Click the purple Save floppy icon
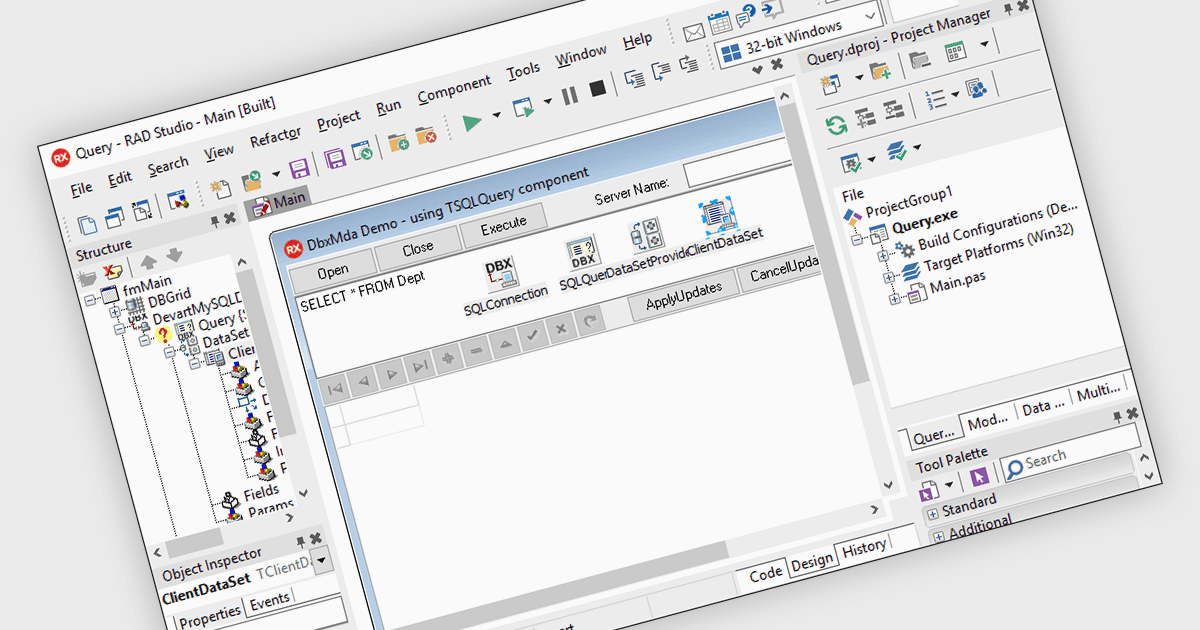 (298, 169)
